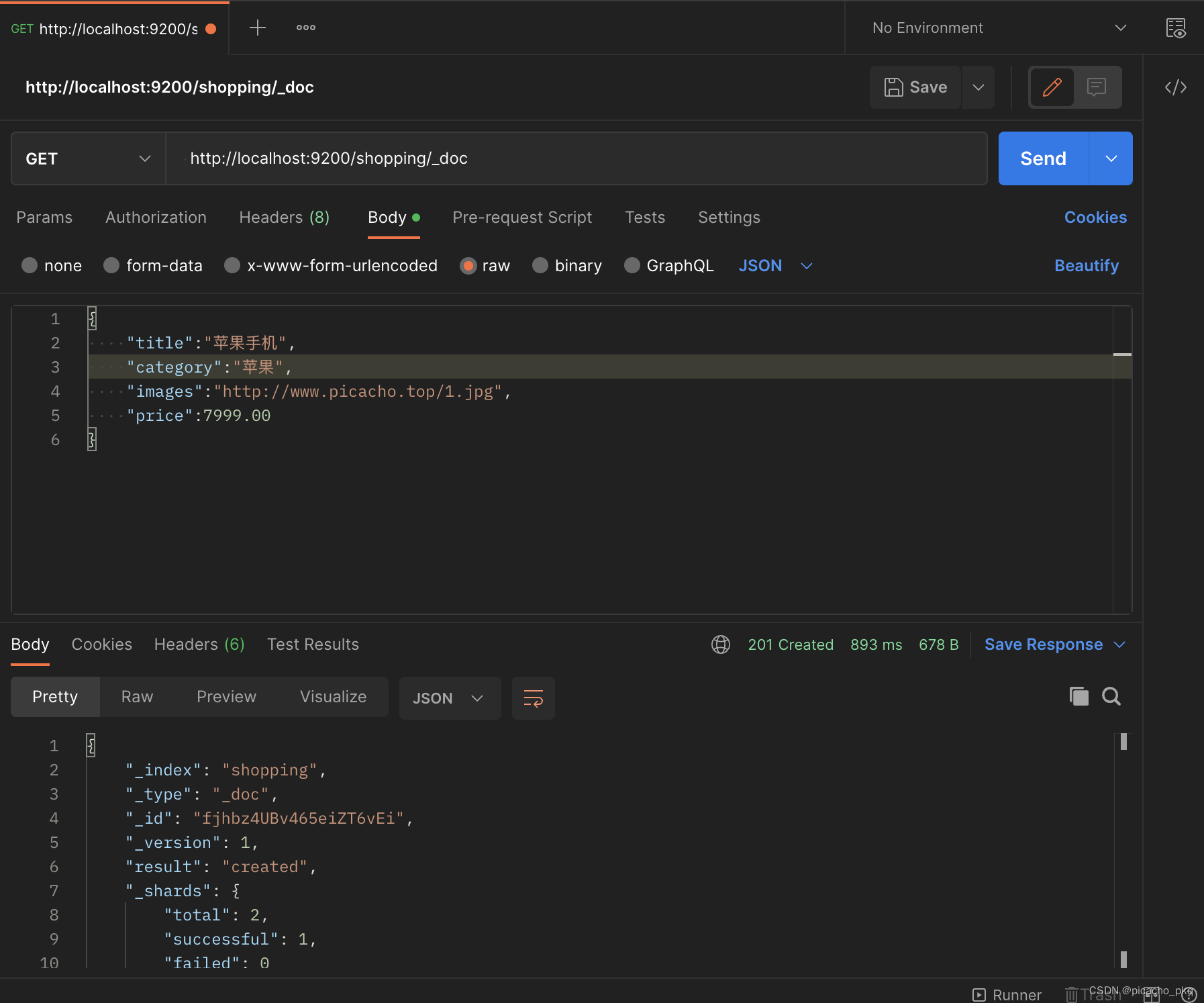Switch to the Raw response view
1204x1003 pixels.
click(137, 697)
